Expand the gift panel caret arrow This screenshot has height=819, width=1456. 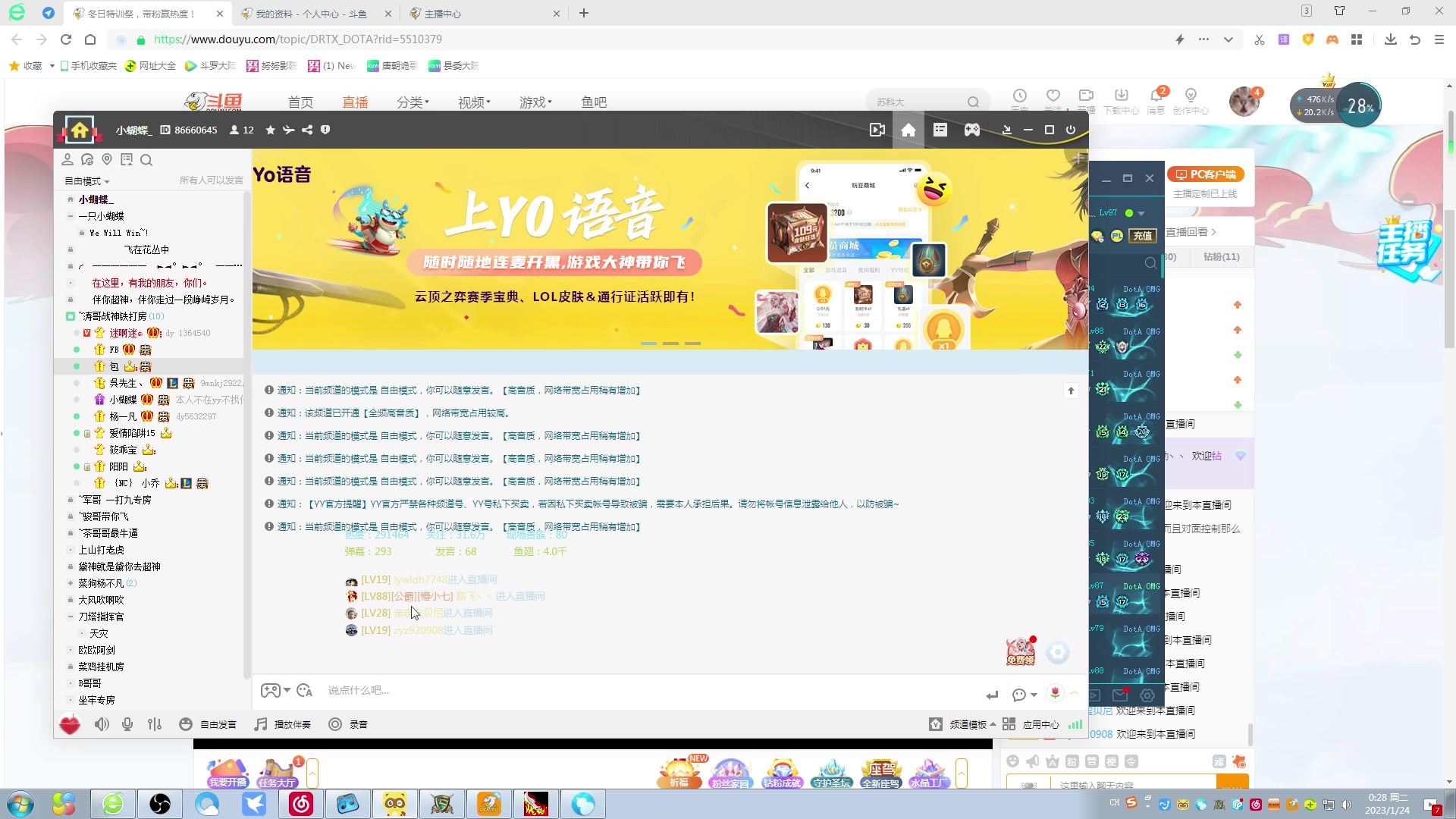[1075, 692]
